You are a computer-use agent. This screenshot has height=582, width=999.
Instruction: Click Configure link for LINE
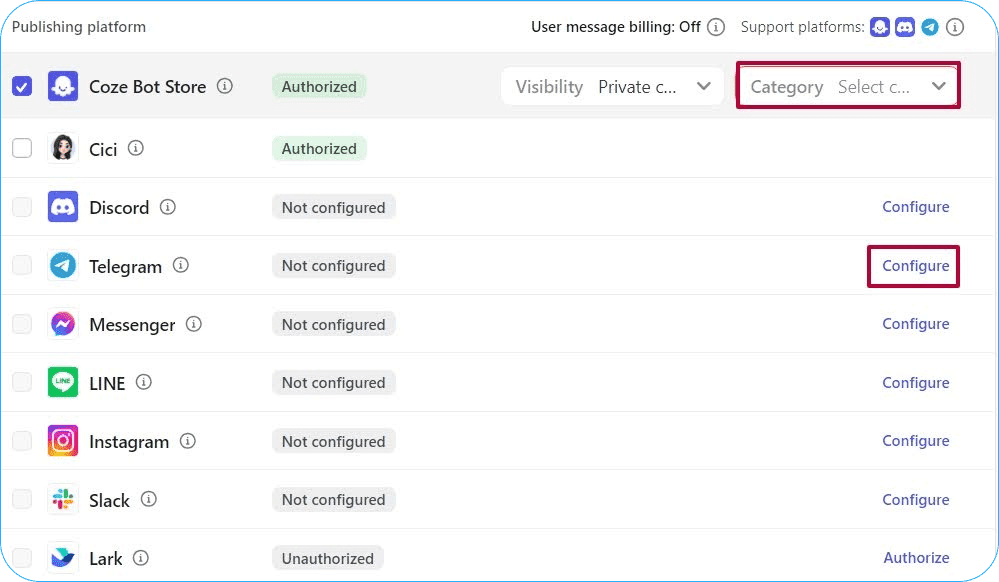pos(916,382)
